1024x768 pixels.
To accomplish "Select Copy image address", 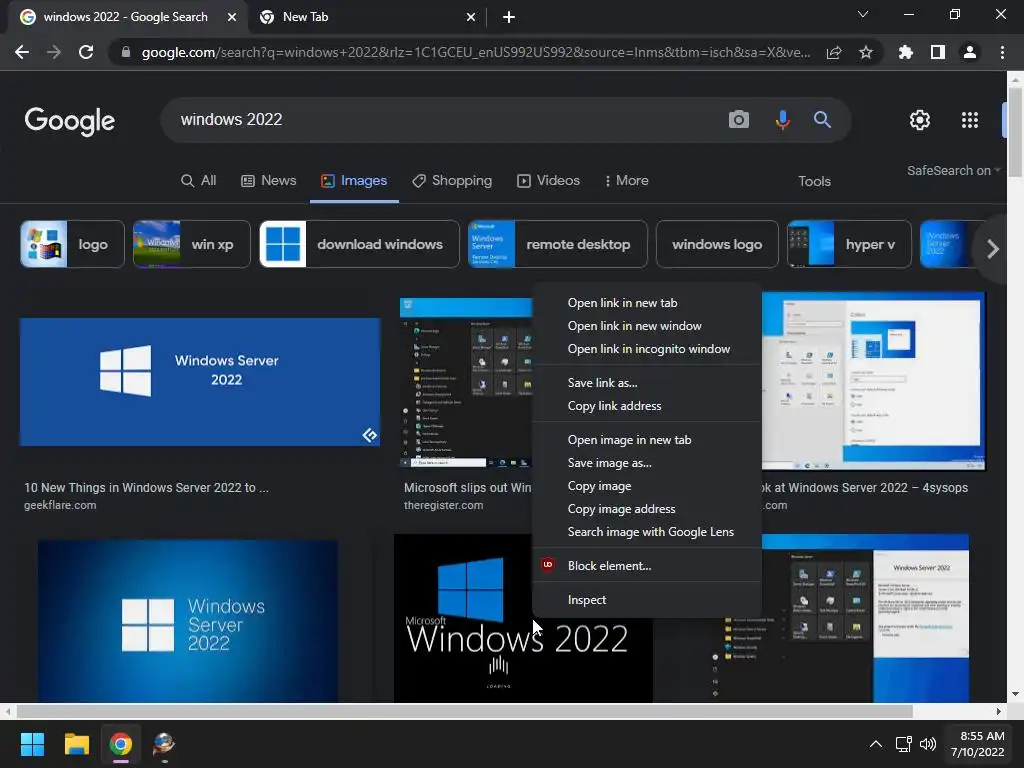I will pos(647,509).
